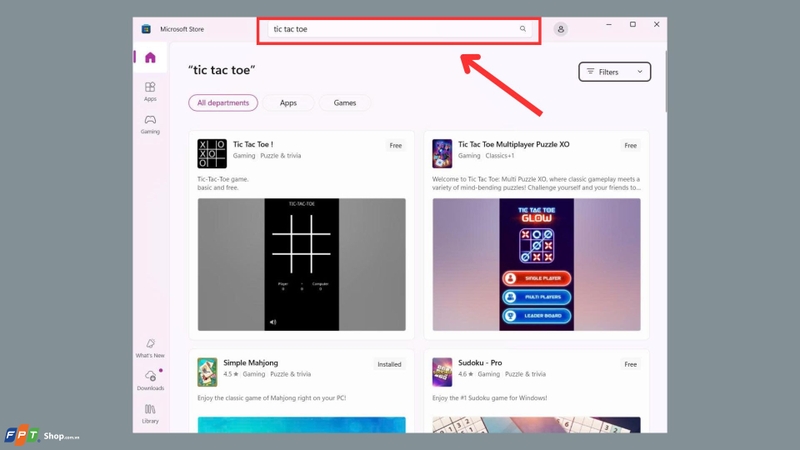Click the Sudoku - Pro 4.6 star rating

(x=465, y=374)
